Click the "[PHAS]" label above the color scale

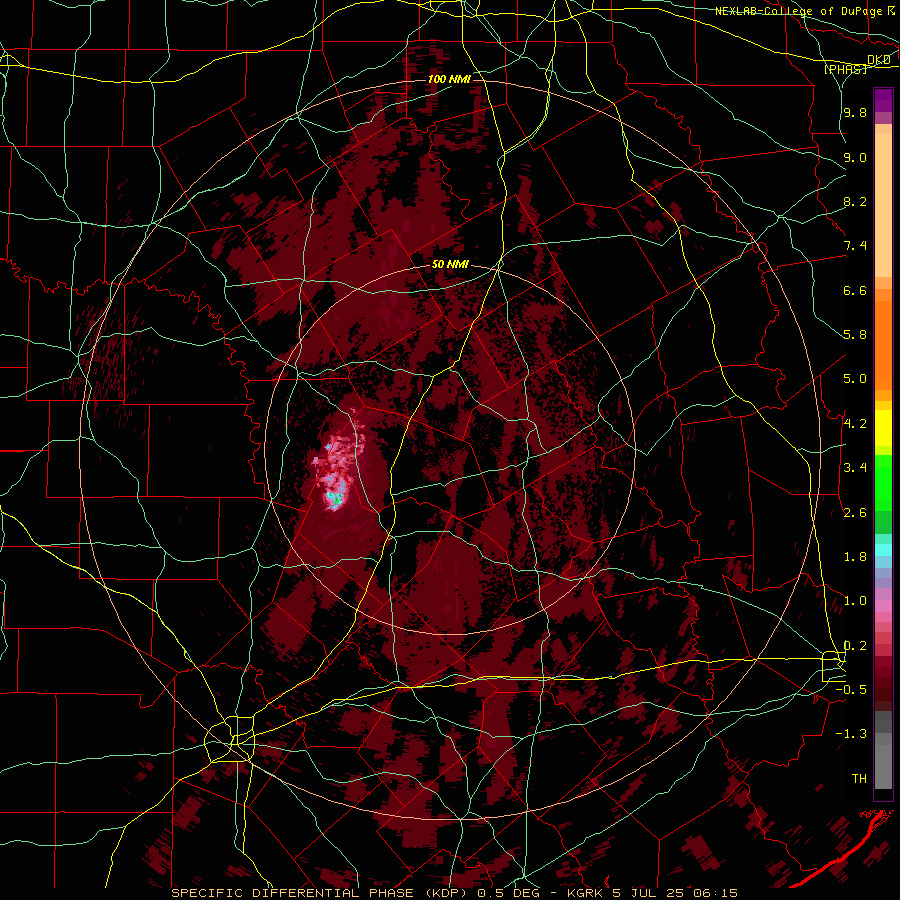pyautogui.click(x=846, y=69)
